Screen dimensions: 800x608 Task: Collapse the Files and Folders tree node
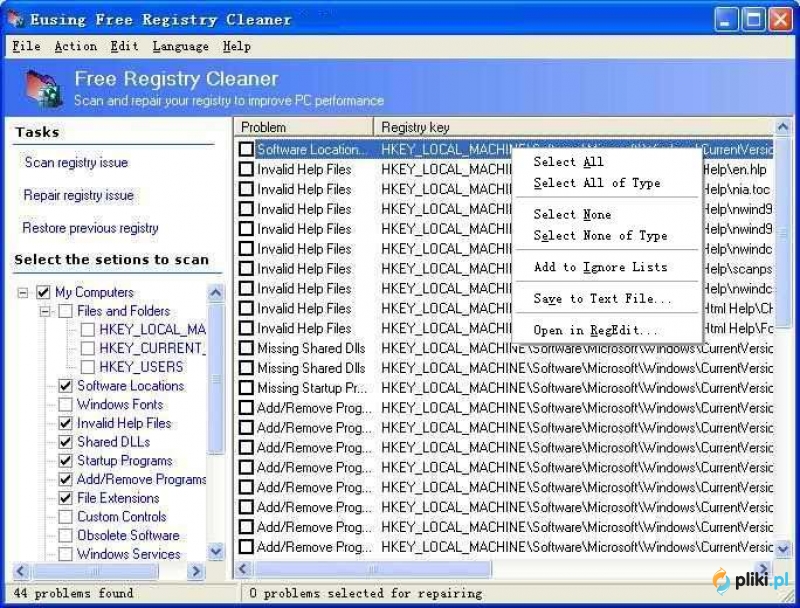pyautogui.click(x=45, y=311)
